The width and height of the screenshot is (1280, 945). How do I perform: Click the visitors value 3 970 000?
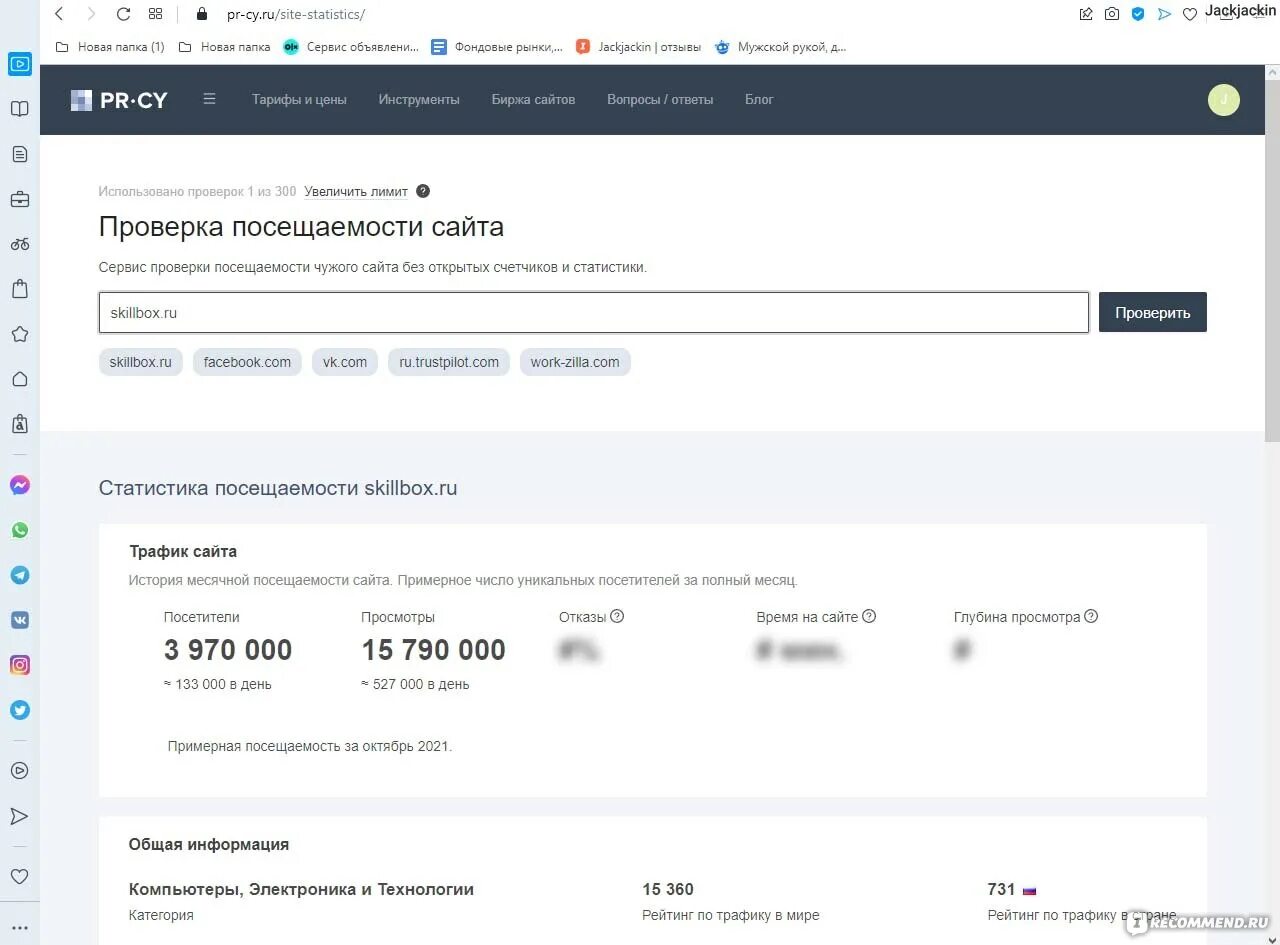228,650
